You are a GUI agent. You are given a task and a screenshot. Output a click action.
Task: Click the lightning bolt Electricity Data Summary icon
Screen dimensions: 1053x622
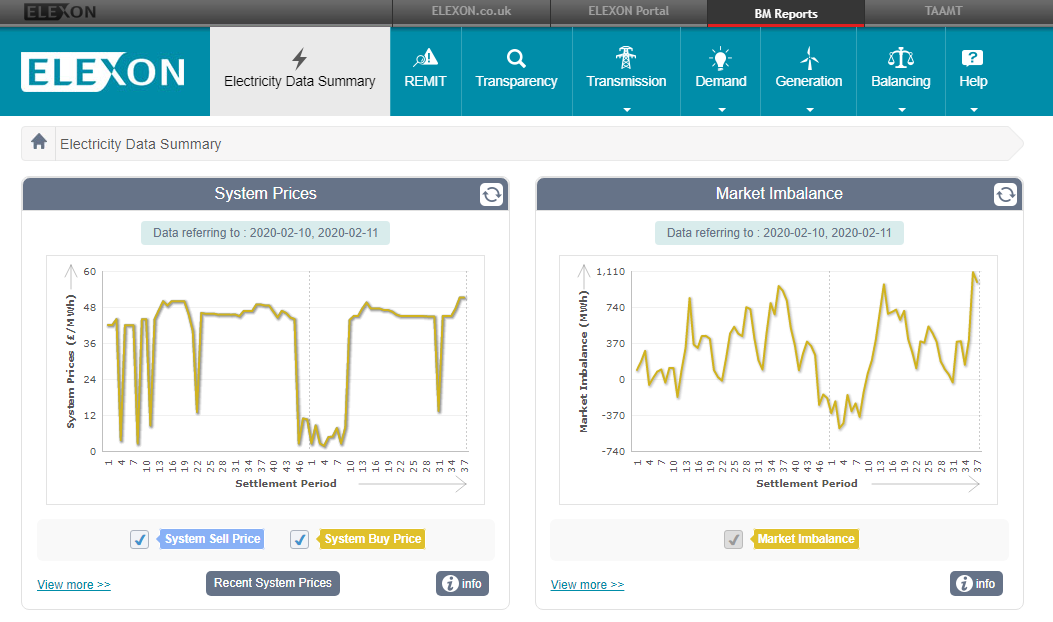pos(300,58)
